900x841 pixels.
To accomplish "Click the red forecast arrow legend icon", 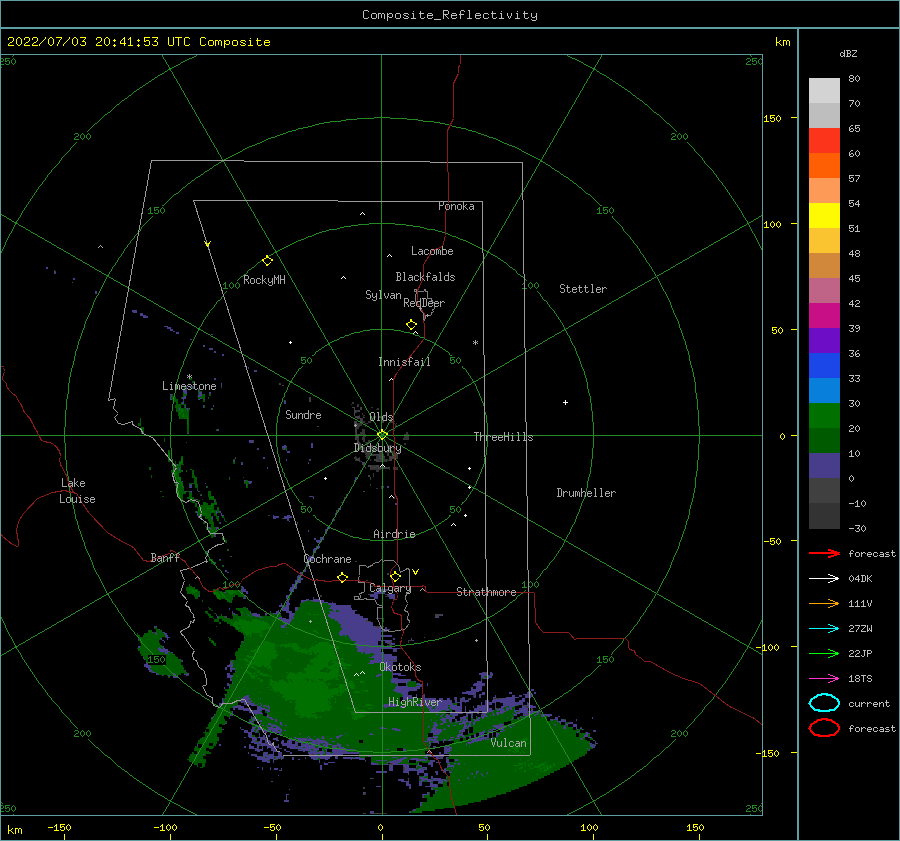I will (x=824, y=553).
